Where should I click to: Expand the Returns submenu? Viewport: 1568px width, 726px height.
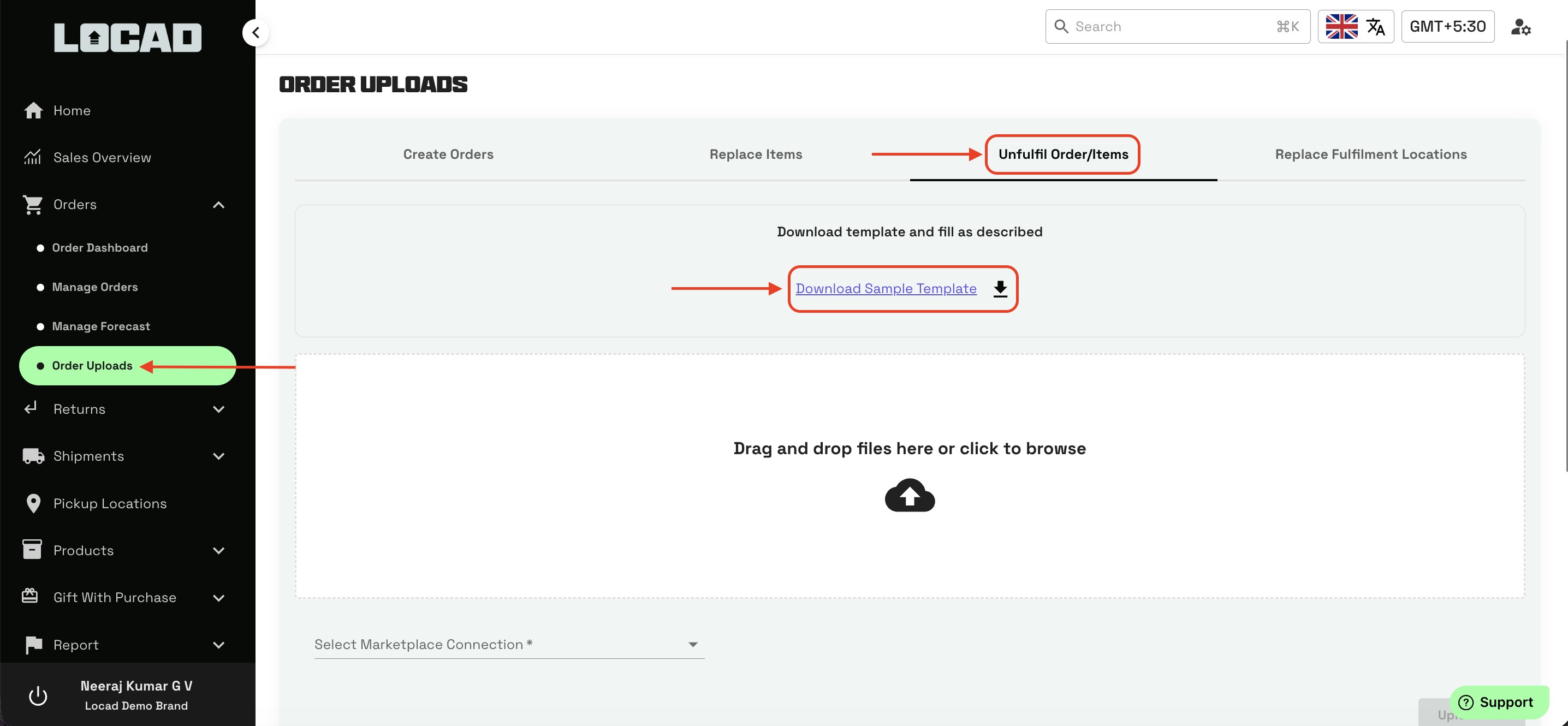coord(218,409)
